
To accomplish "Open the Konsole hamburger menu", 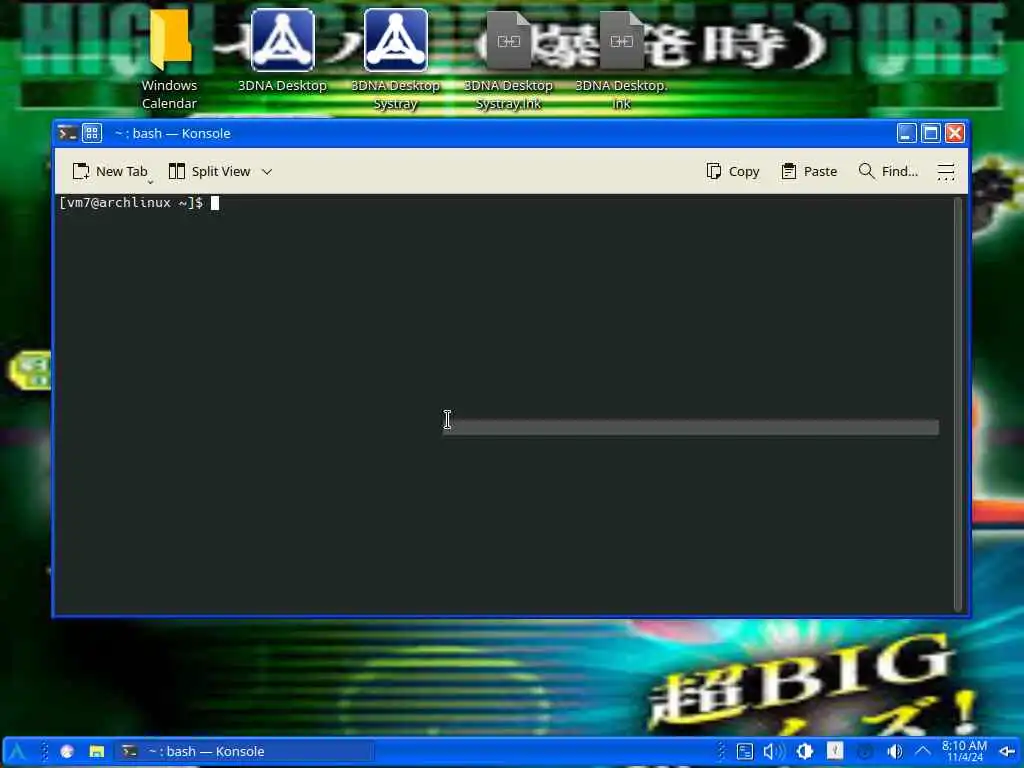I will pos(946,172).
